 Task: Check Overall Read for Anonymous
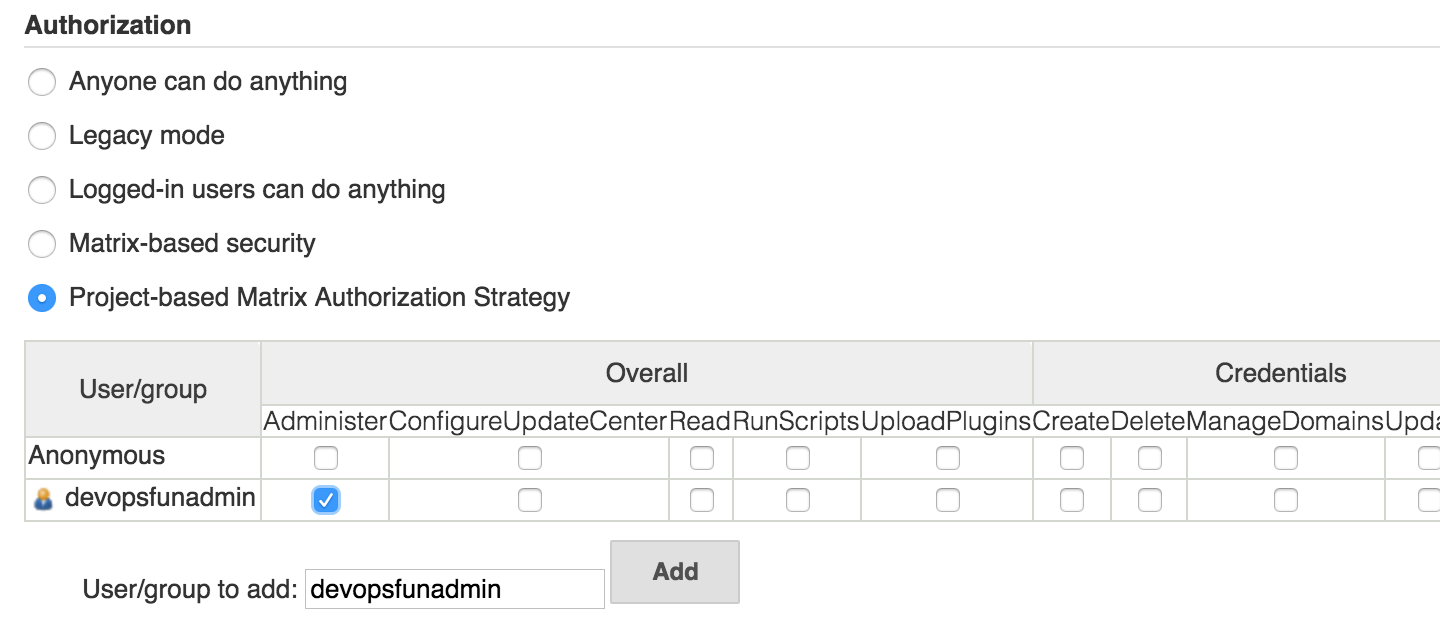pos(702,458)
